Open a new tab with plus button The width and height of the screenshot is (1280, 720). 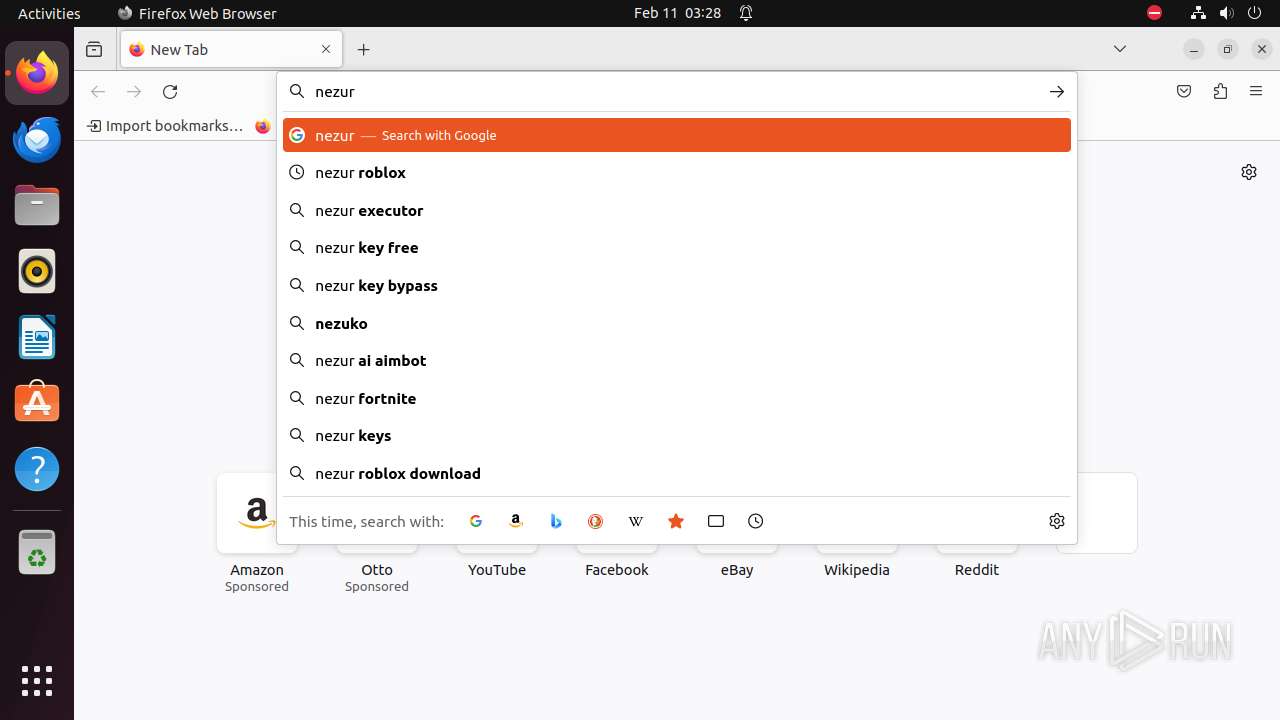point(364,50)
